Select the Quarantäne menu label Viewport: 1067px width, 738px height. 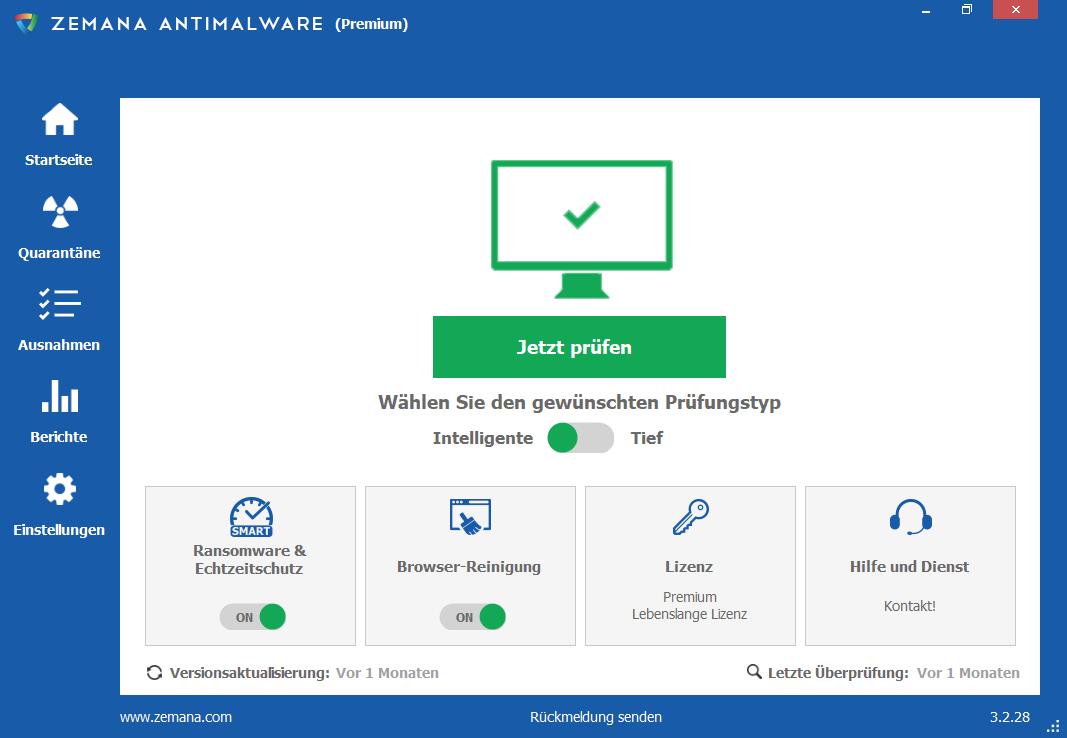(x=59, y=253)
